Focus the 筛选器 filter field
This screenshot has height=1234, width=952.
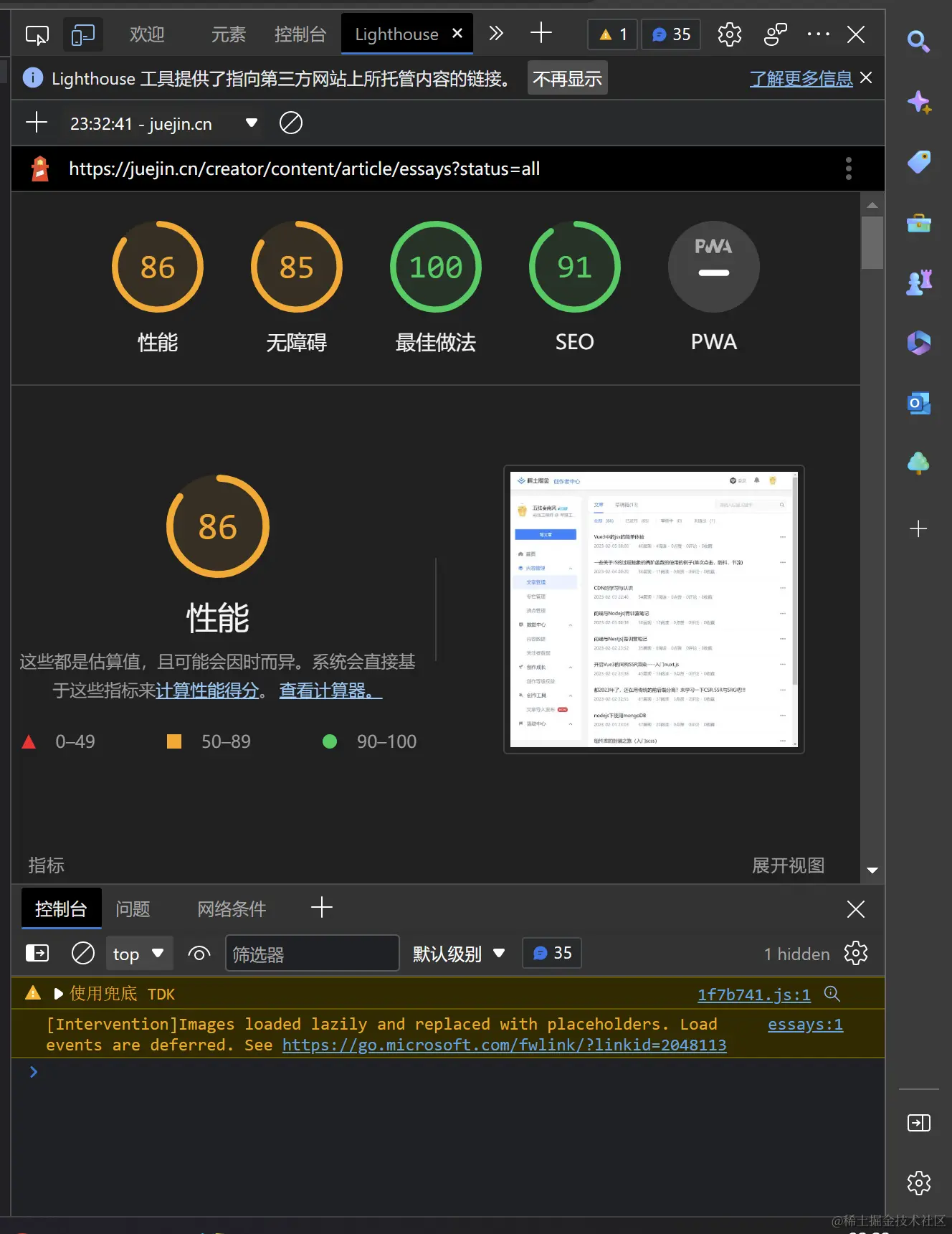pyautogui.click(x=312, y=954)
